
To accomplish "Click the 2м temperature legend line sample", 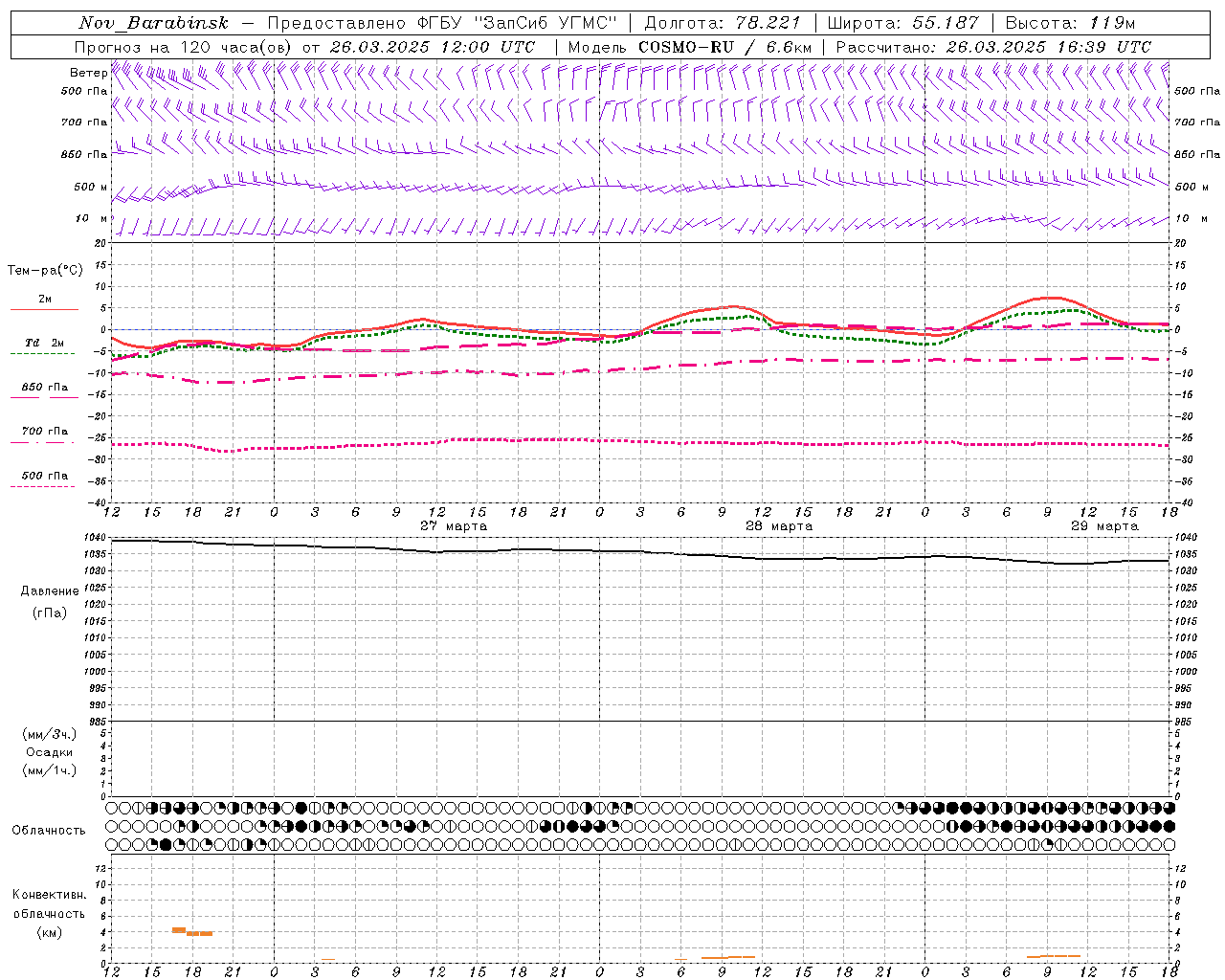I will (44, 309).
